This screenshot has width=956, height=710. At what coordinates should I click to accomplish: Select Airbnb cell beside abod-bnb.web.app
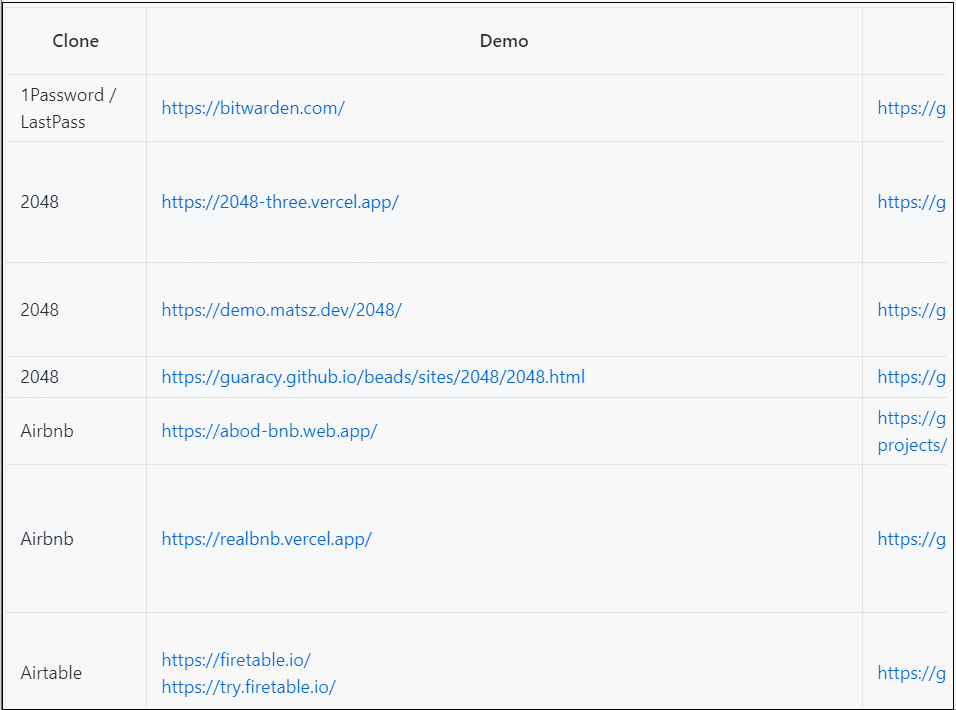[x=76, y=431]
